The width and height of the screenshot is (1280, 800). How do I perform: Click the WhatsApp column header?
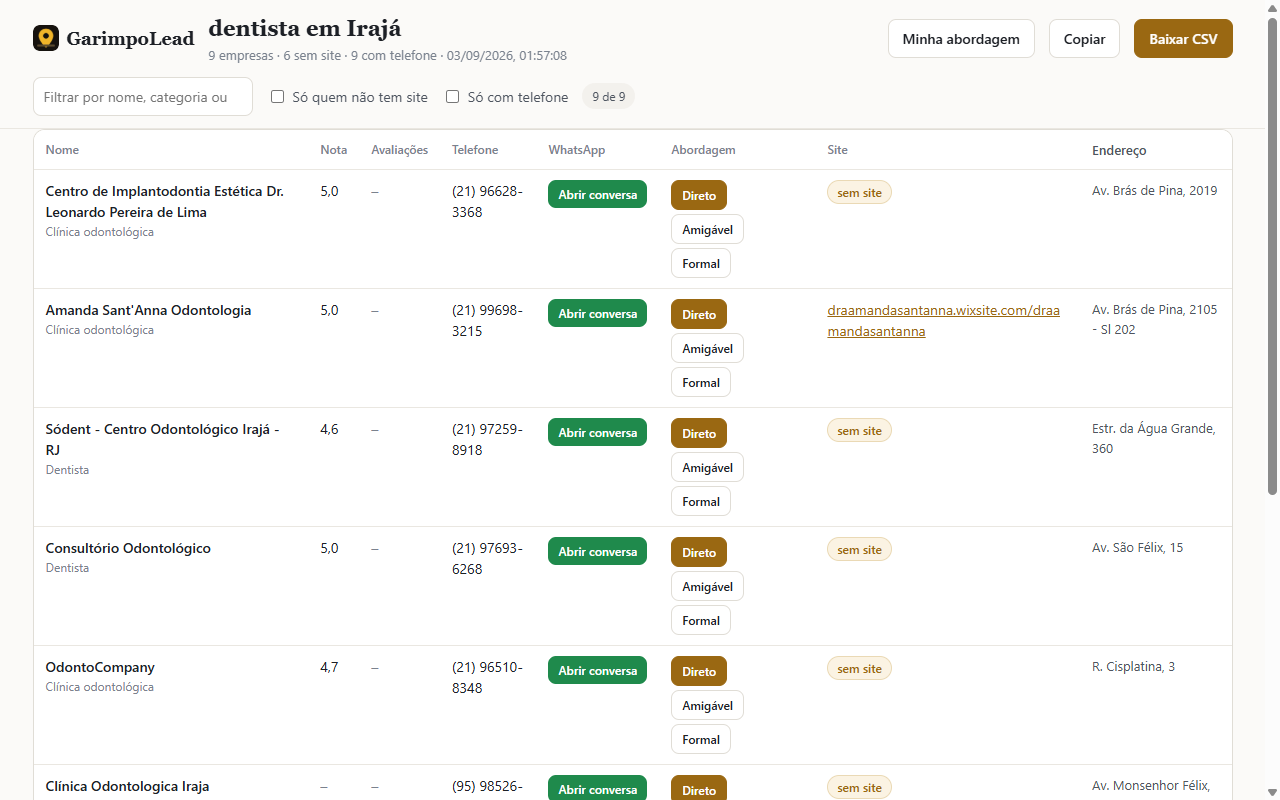[x=577, y=150]
